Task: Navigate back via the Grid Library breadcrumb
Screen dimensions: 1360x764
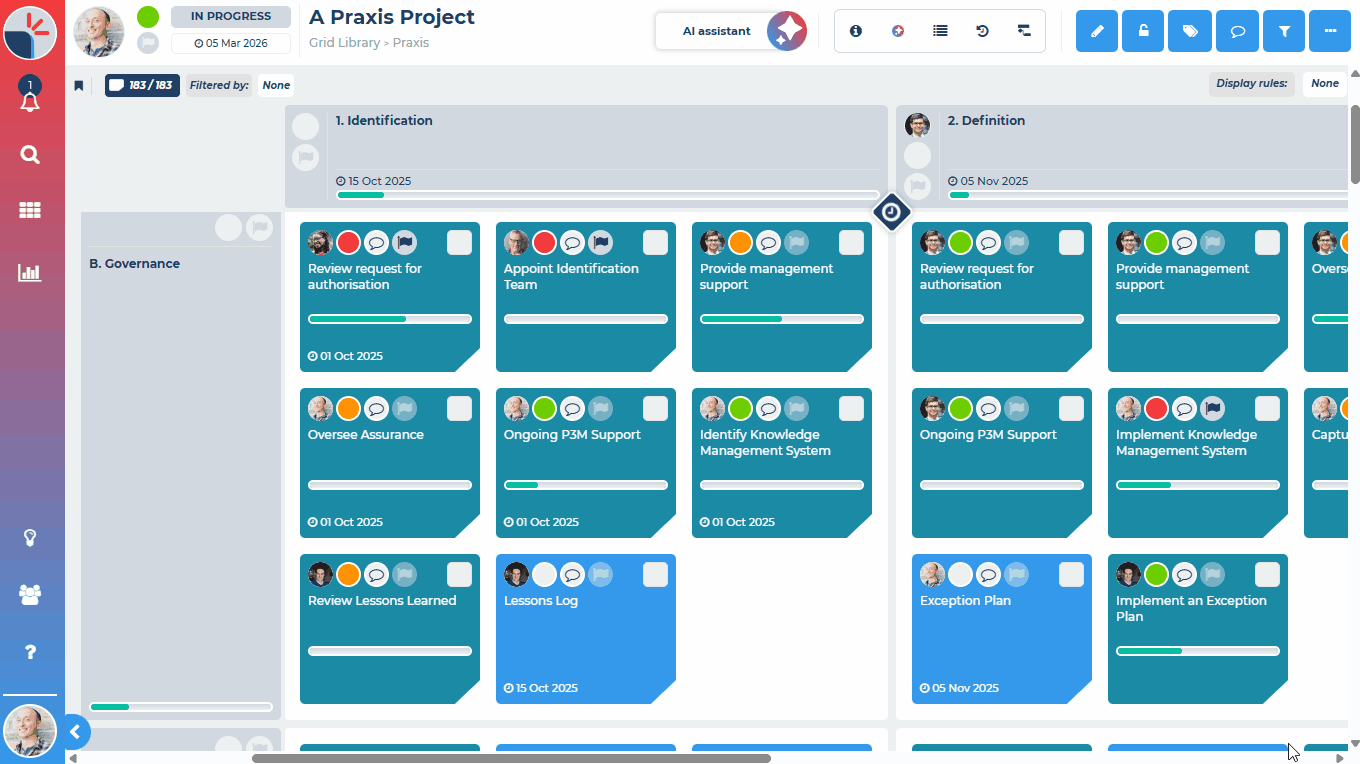Action: click(x=345, y=43)
